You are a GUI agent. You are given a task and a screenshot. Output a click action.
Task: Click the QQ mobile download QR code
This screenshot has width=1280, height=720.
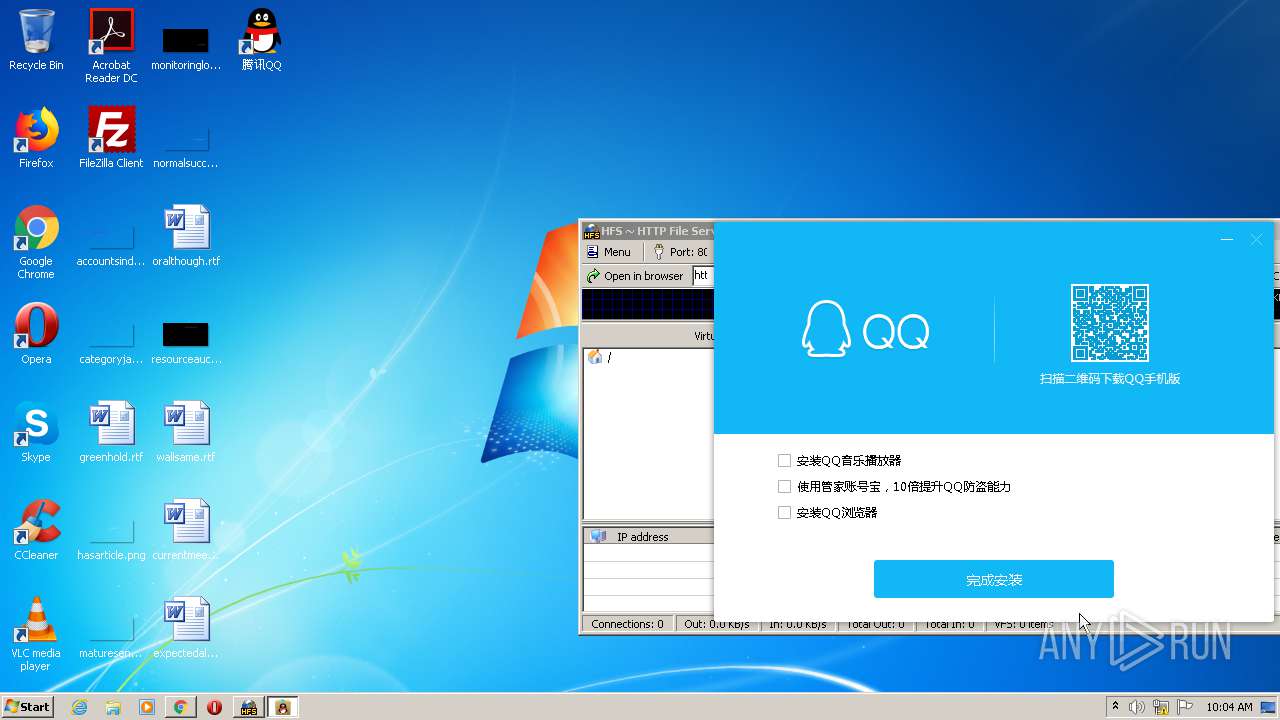1110,323
